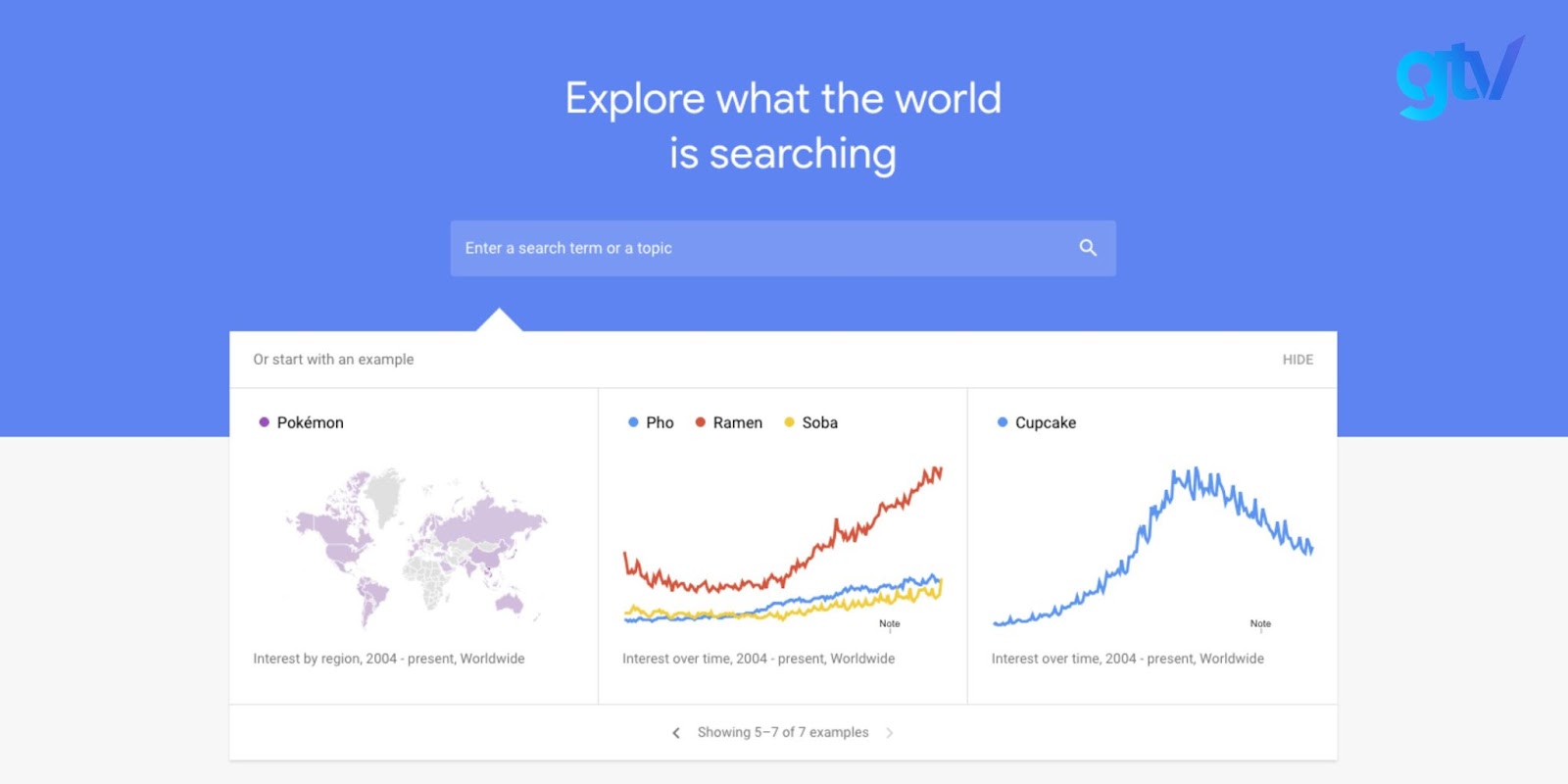Click the blue Pho legend dot
Screen dimensions: 1568x784
pyautogui.click(x=631, y=422)
